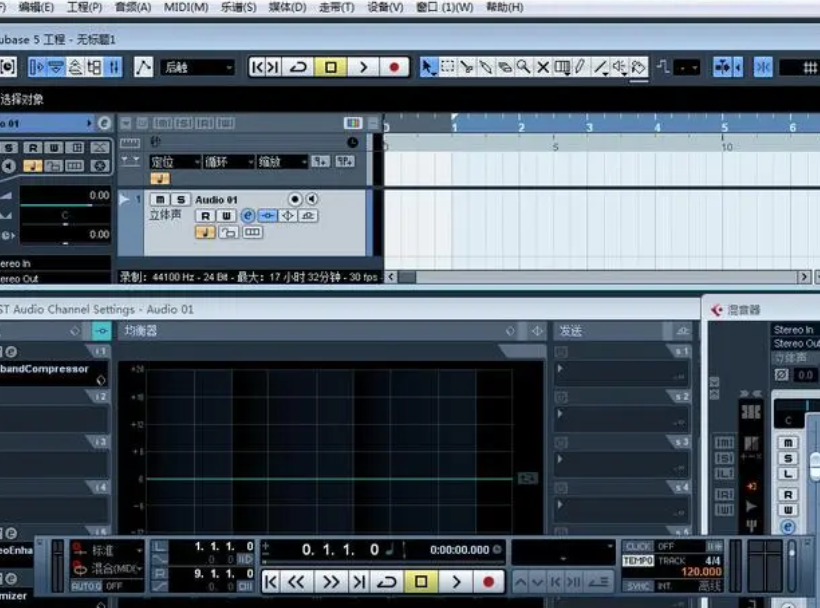Toggle the SYNC button on transport
The height and width of the screenshot is (608, 820).
[638, 586]
